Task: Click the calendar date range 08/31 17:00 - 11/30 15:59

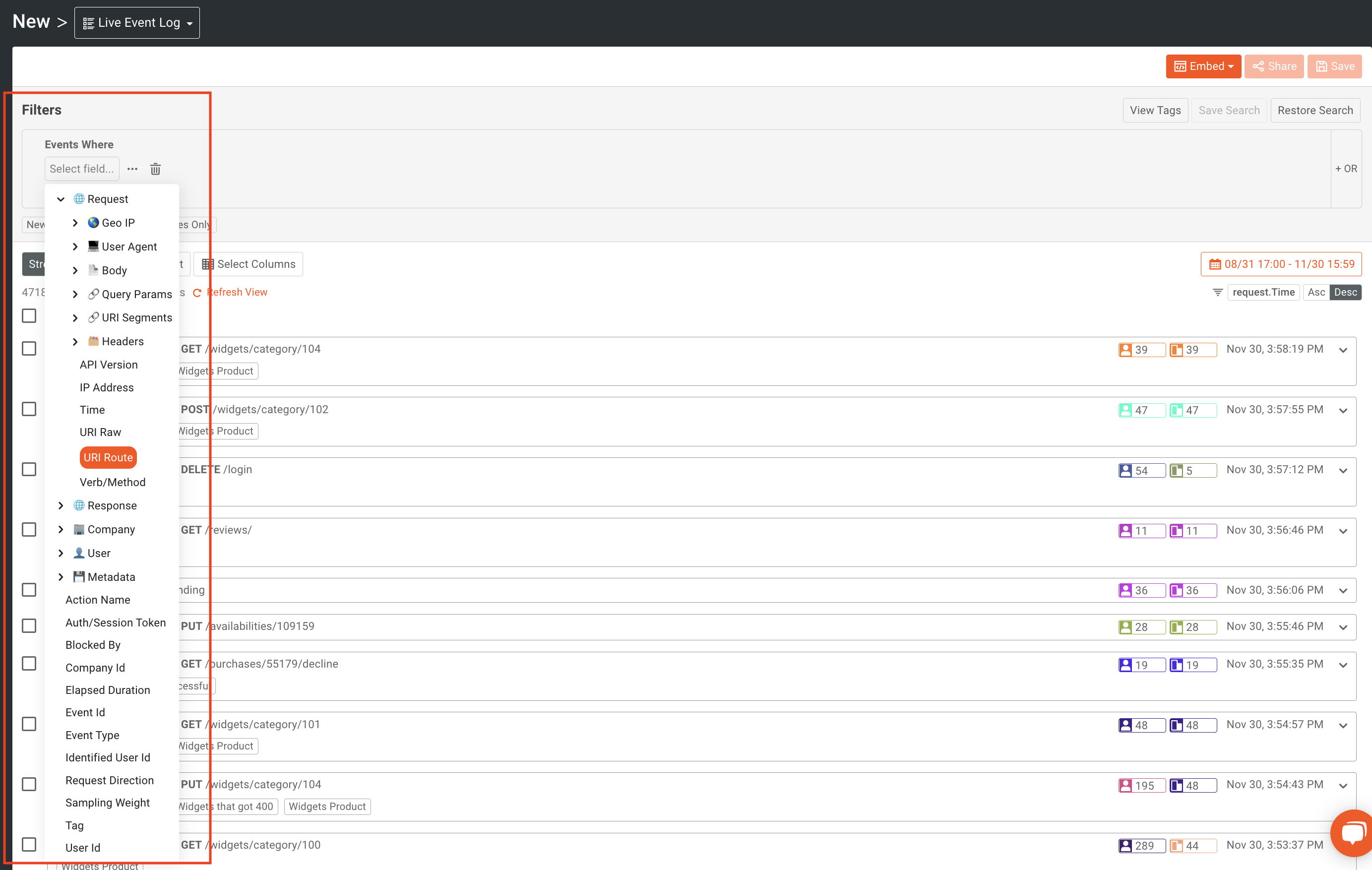Action: click(x=1281, y=264)
